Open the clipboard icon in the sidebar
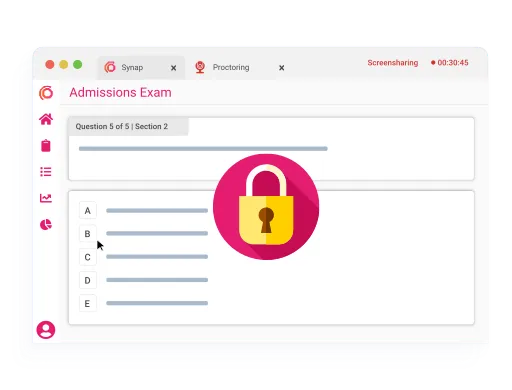Viewport: 512px width, 390px height. 46,145
